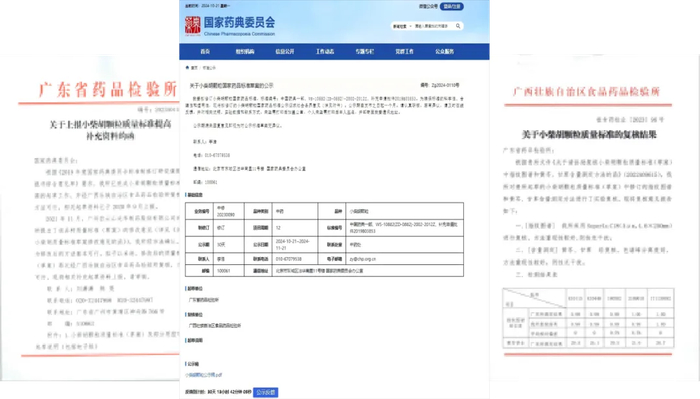
Task: Click the left document title about 小柴胡颗粒
Action: (110, 130)
